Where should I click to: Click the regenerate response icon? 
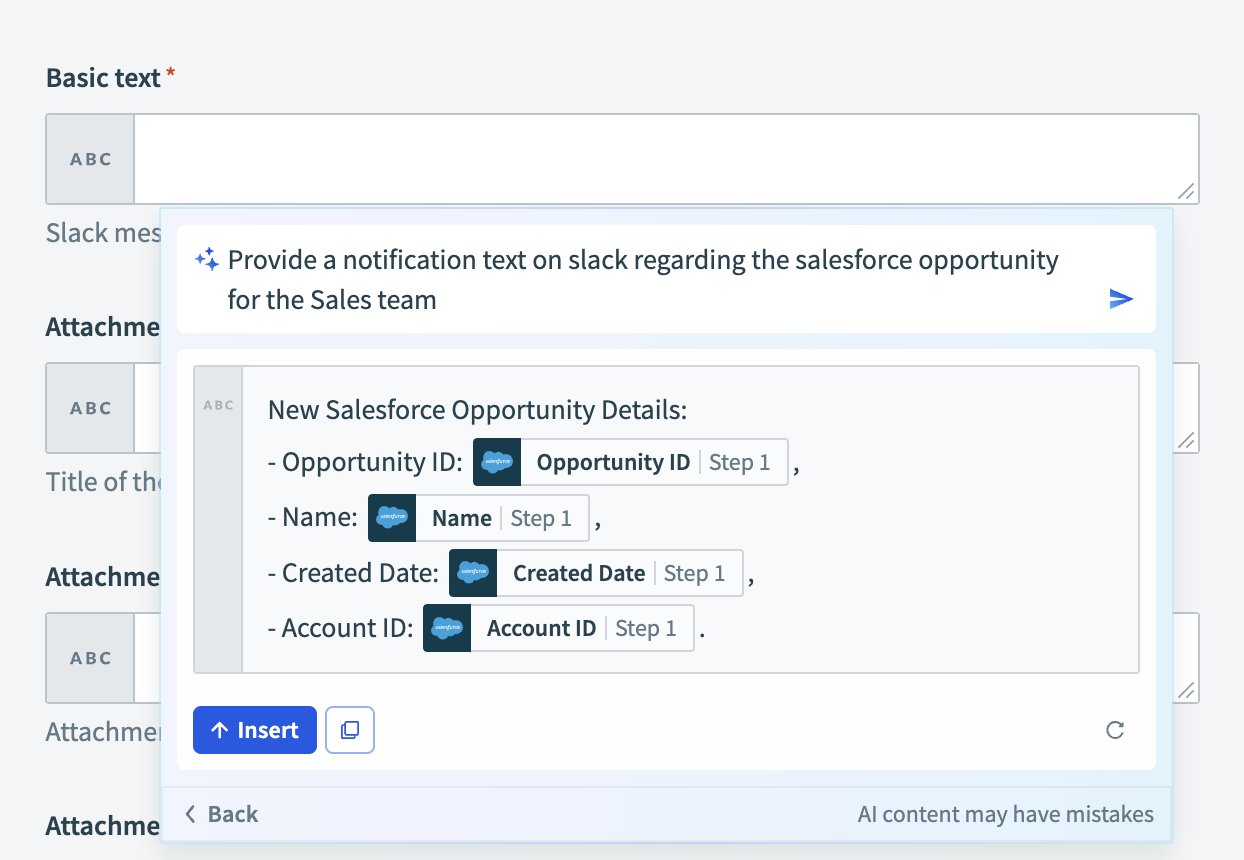coord(1115,730)
